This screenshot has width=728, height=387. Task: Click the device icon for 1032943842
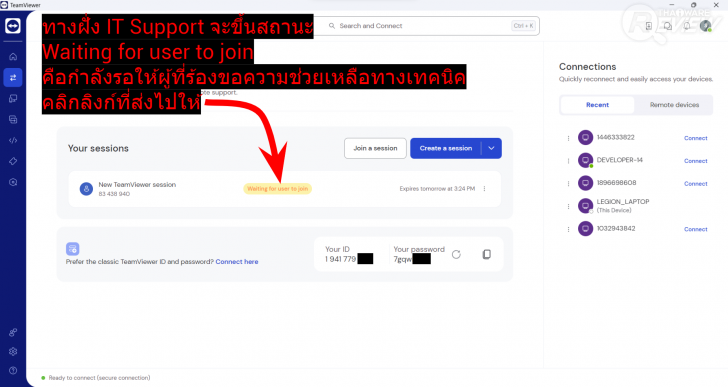tap(585, 228)
